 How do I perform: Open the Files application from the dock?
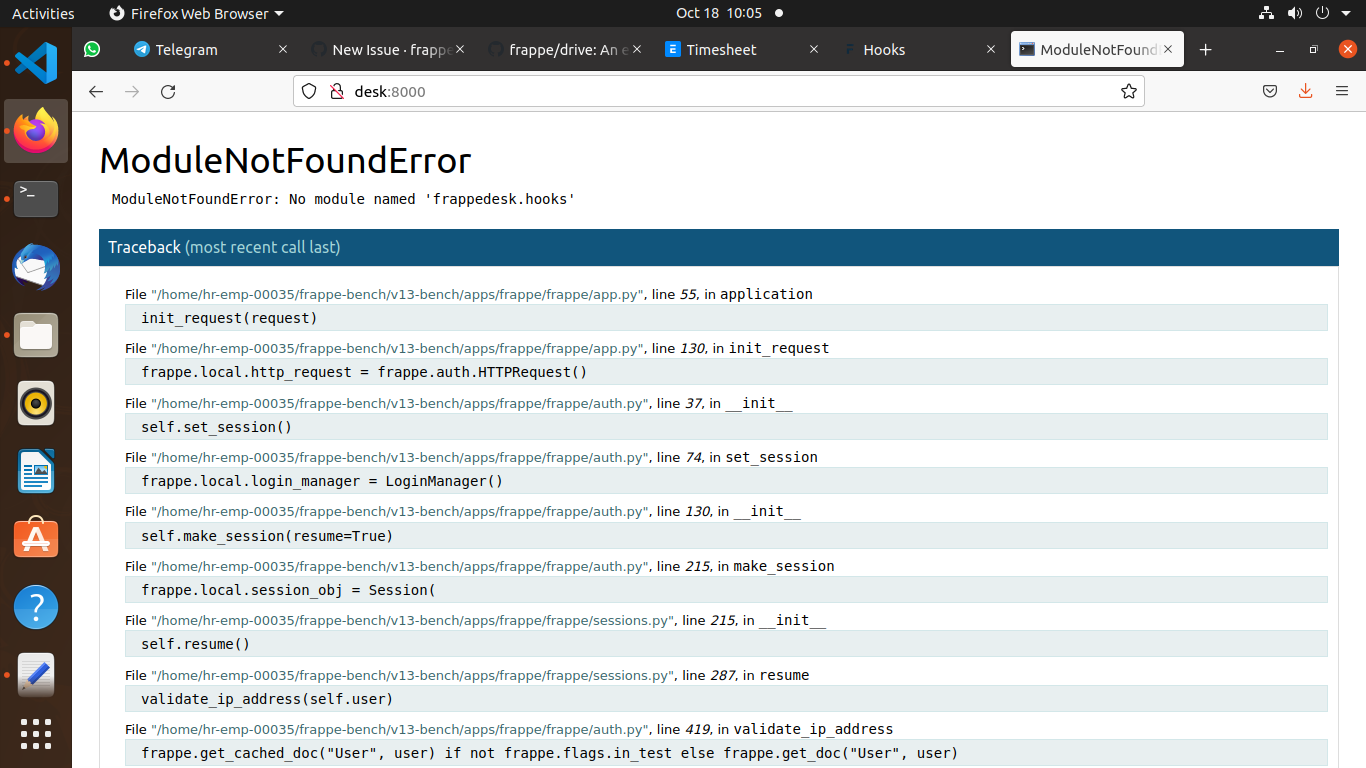[x=35, y=335]
